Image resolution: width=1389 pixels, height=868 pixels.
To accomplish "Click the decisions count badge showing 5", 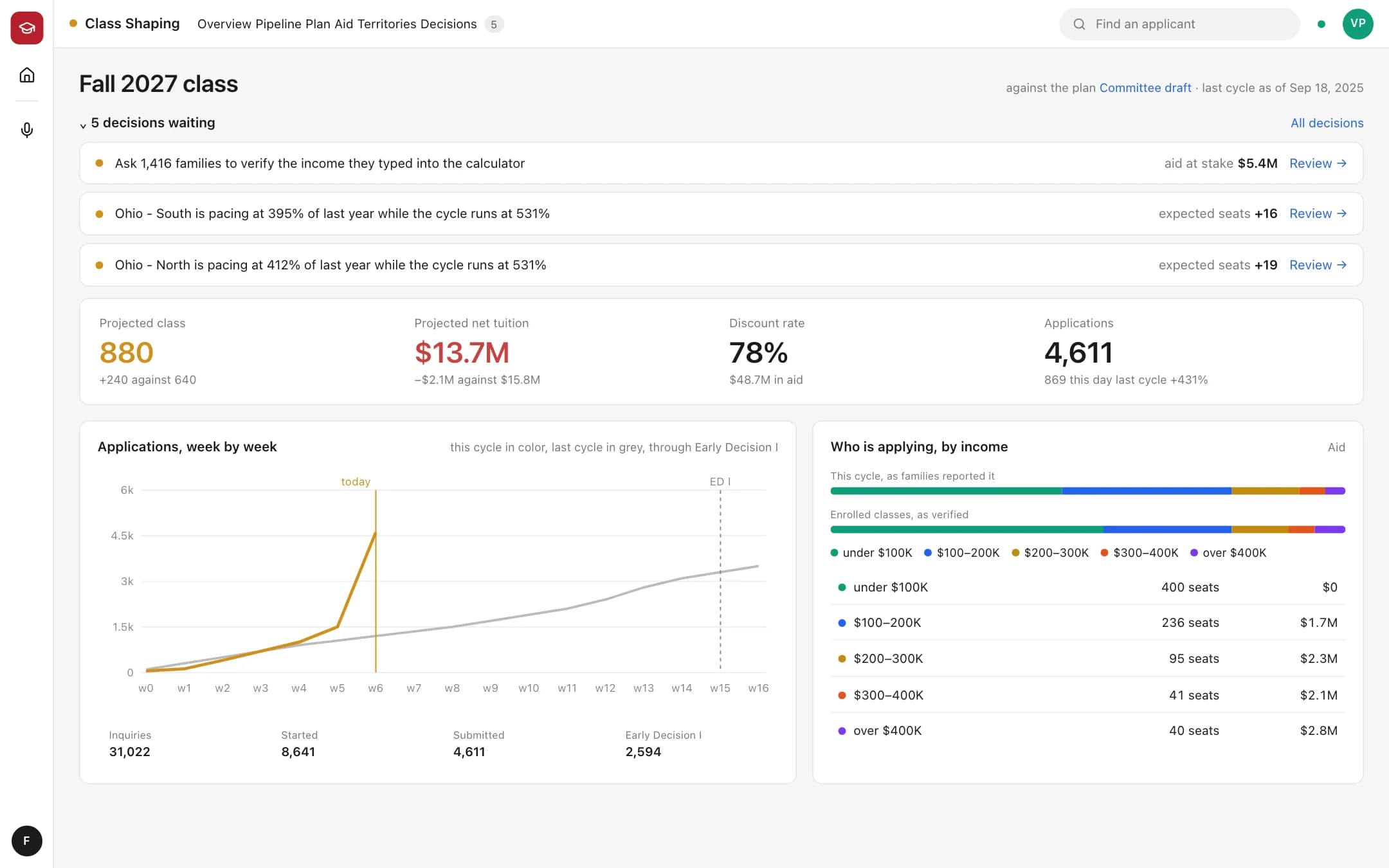I will click(493, 24).
